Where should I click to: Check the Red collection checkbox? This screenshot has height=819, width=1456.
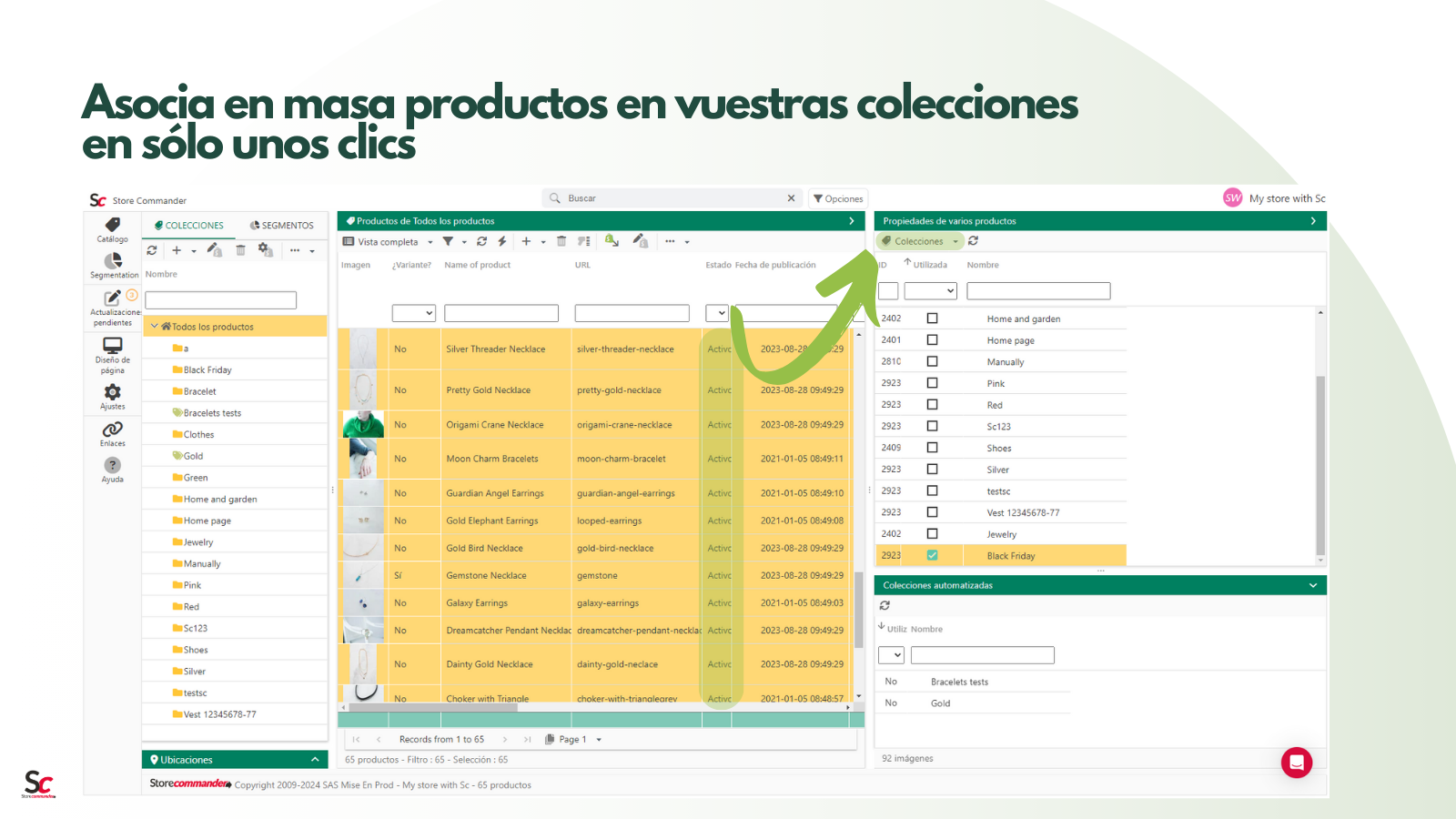(932, 404)
